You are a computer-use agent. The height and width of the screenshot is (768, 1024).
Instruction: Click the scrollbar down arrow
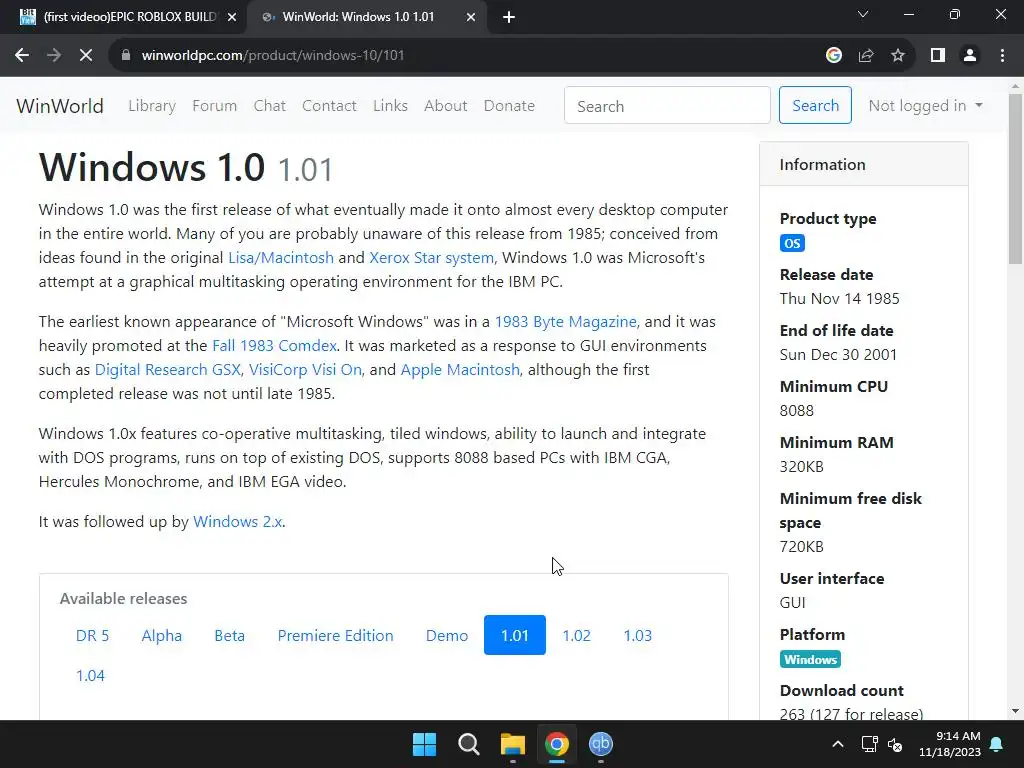click(x=1016, y=711)
